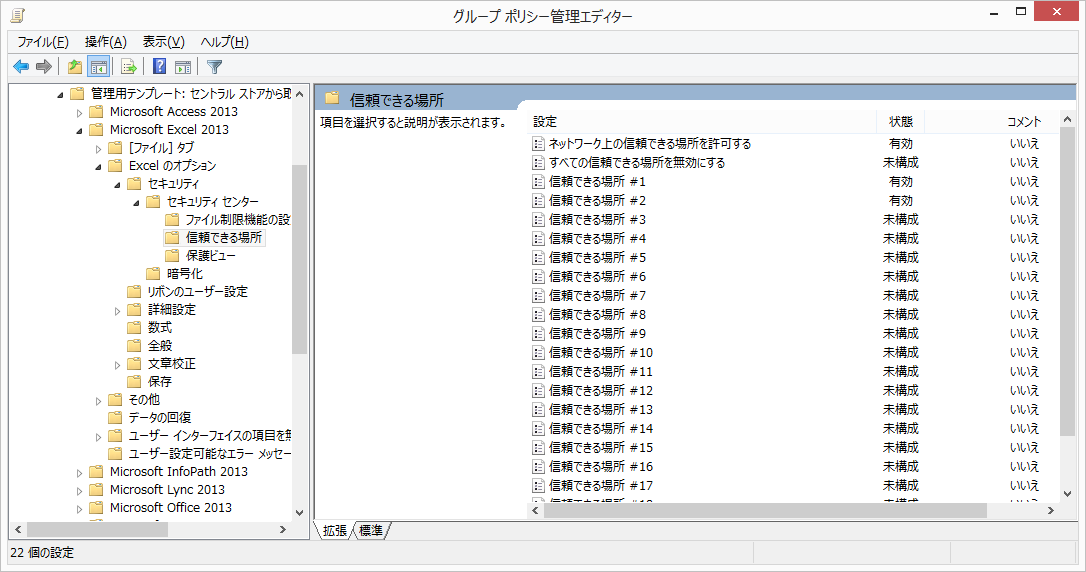1086x572 pixels.
Task: Switch to the 標準 tab
Action: 371,530
